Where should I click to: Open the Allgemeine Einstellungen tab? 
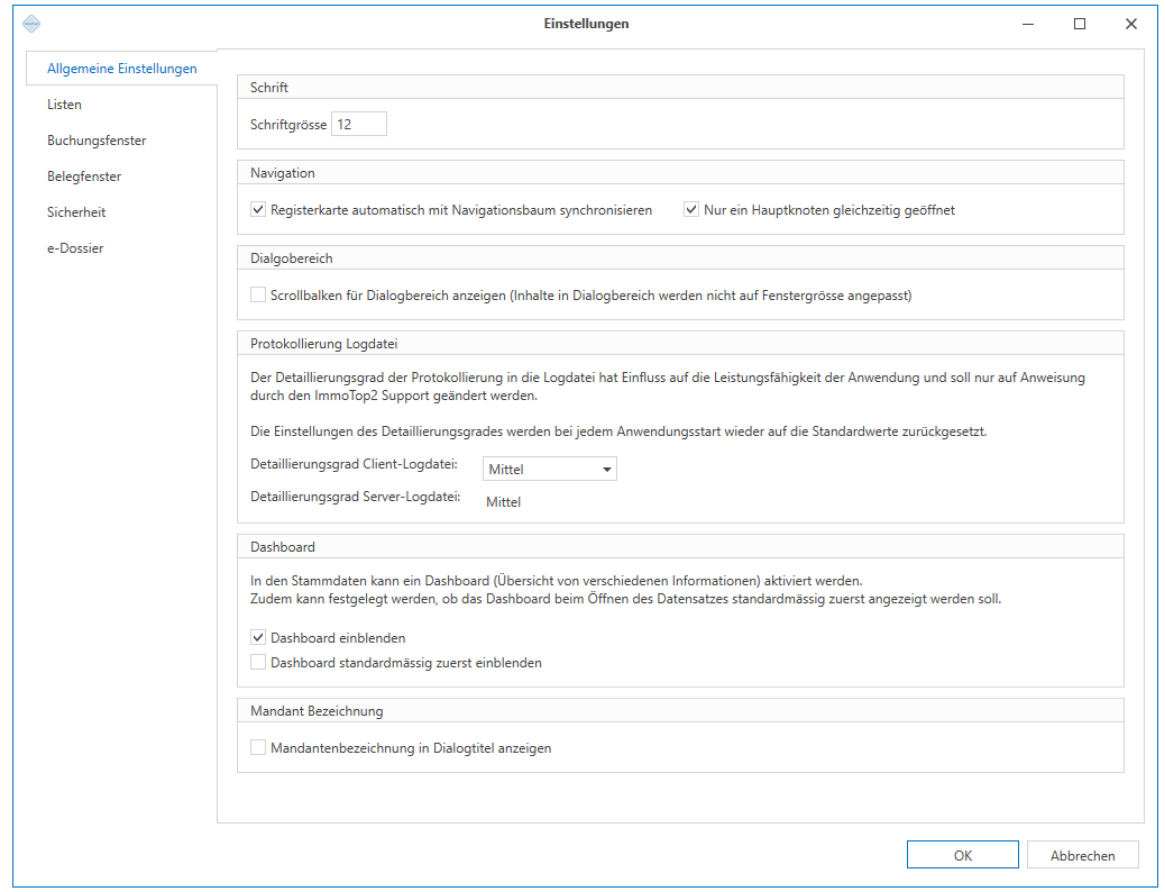[x=122, y=68]
